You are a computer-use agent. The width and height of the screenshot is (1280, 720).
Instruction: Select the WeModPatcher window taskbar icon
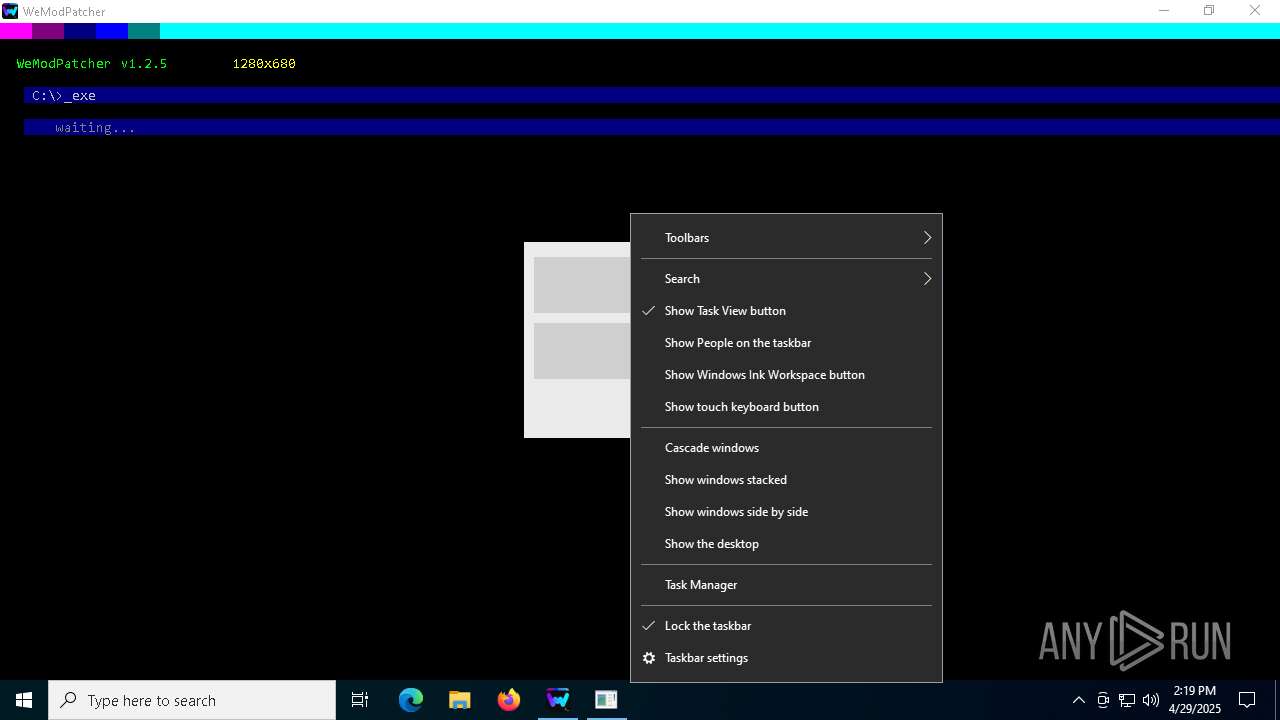tap(606, 700)
